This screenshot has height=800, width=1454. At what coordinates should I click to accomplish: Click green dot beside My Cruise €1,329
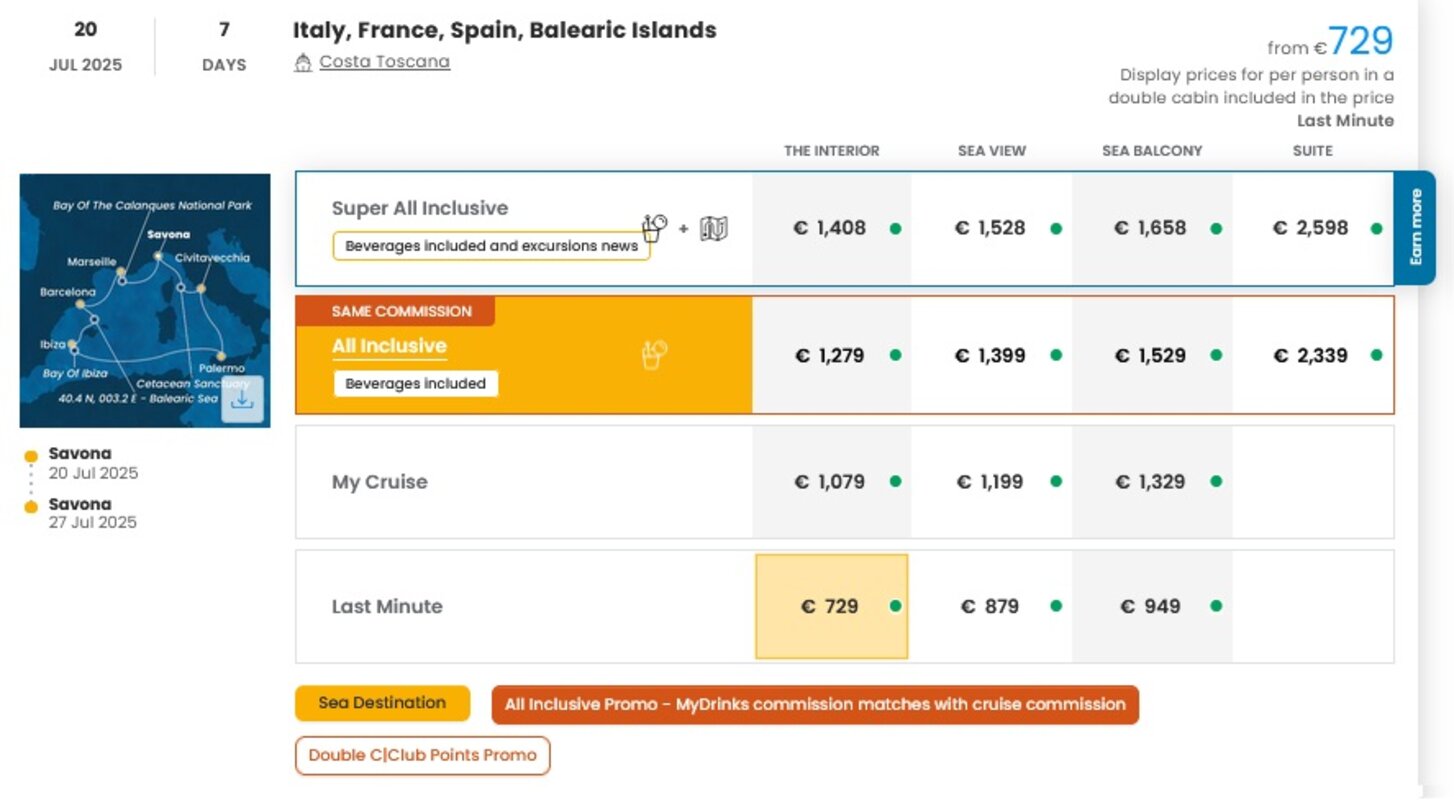click(1216, 482)
